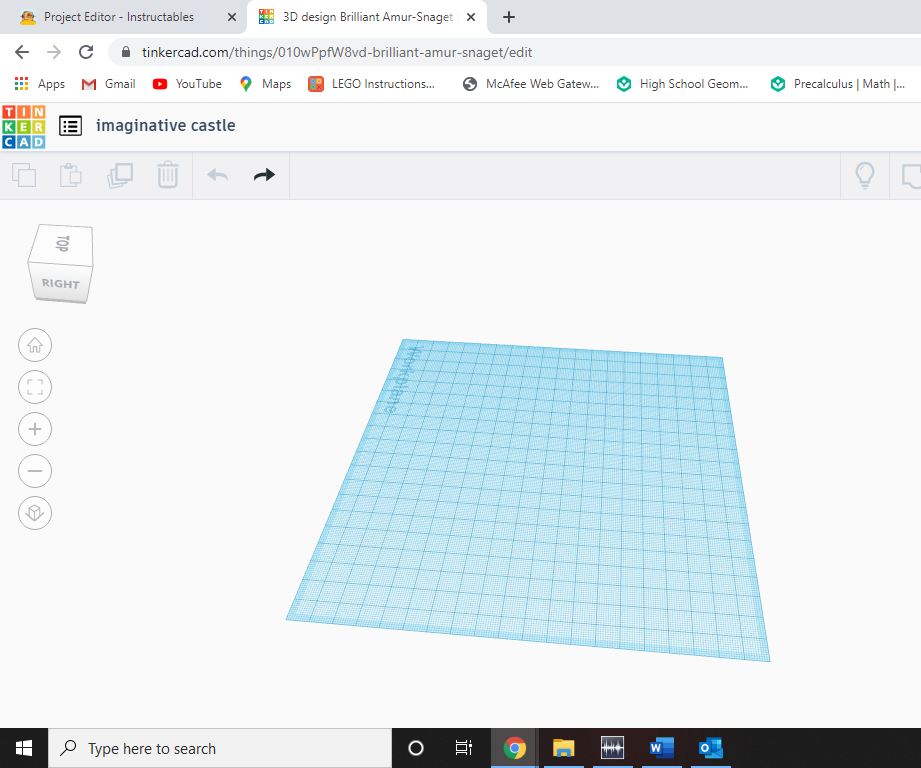The height and width of the screenshot is (768, 921).
Task: Open the design list menu icon
Action: point(70,126)
